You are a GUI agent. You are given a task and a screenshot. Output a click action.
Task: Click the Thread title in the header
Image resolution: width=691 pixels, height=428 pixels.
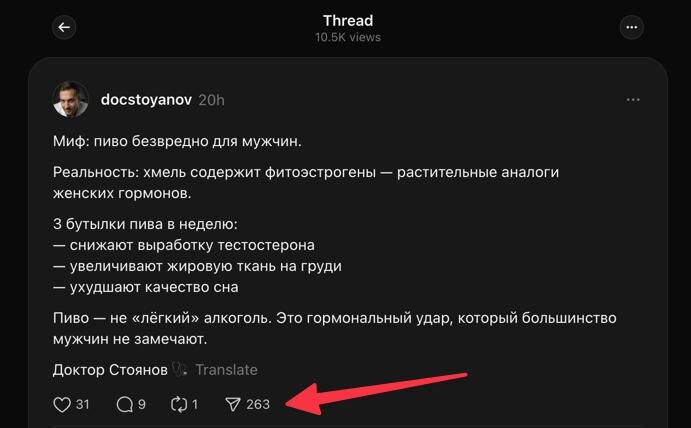point(348,20)
